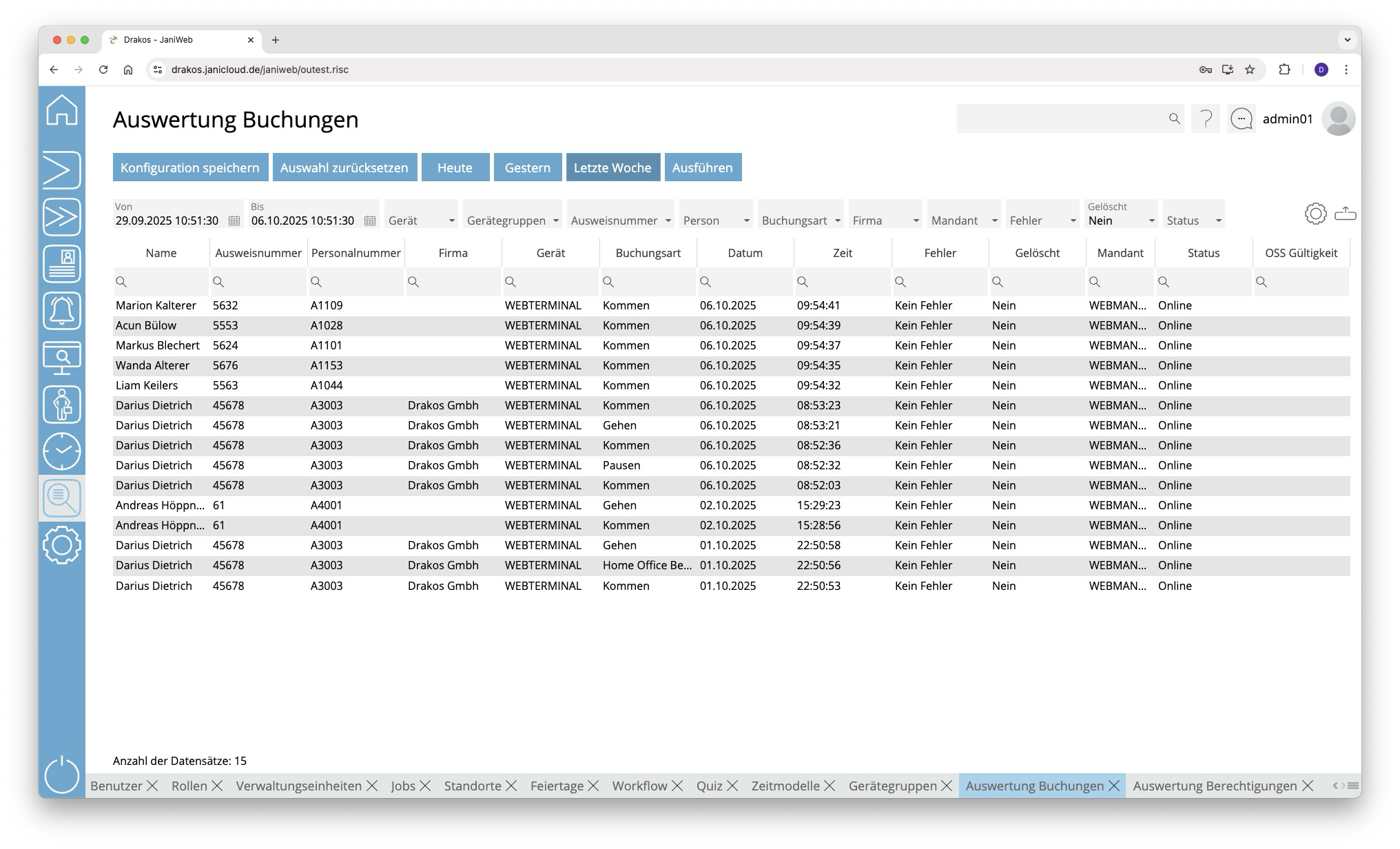Viewport: 1400px width, 849px height.
Task: Open the table settings gear icon
Action: click(1315, 214)
